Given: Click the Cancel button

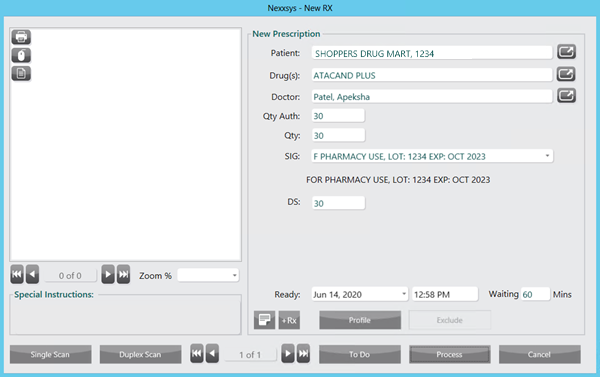Looking at the screenshot, I should pyautogui.click(x=540, y=354).
